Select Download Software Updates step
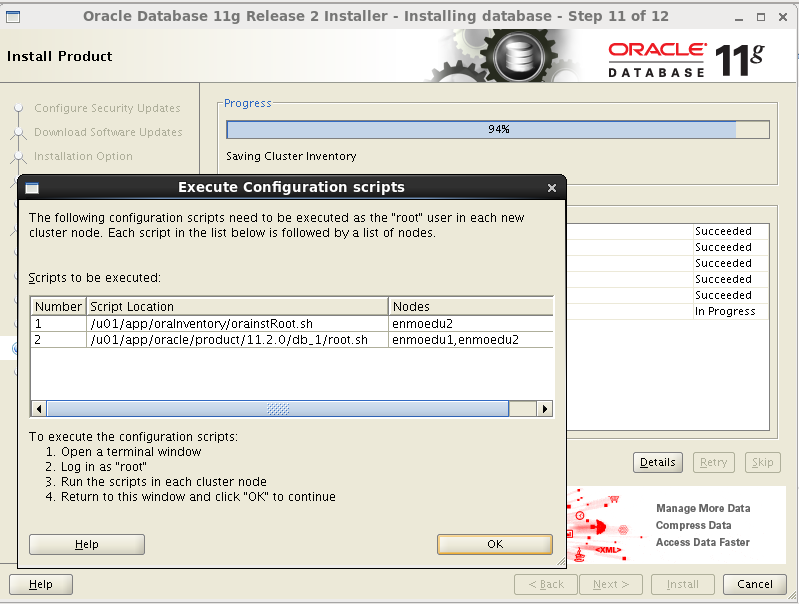Image resolution: width=799 pixels, height=604 pixels. 108,132
